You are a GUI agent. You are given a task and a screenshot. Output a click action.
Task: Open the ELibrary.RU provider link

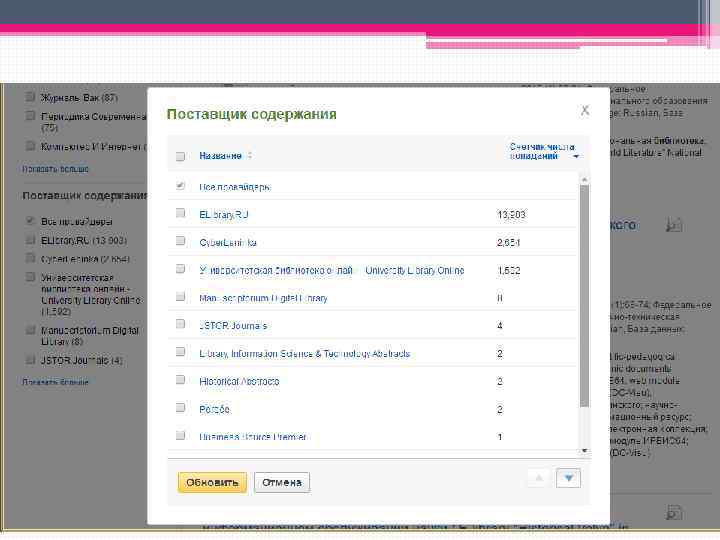click(224, 215)
